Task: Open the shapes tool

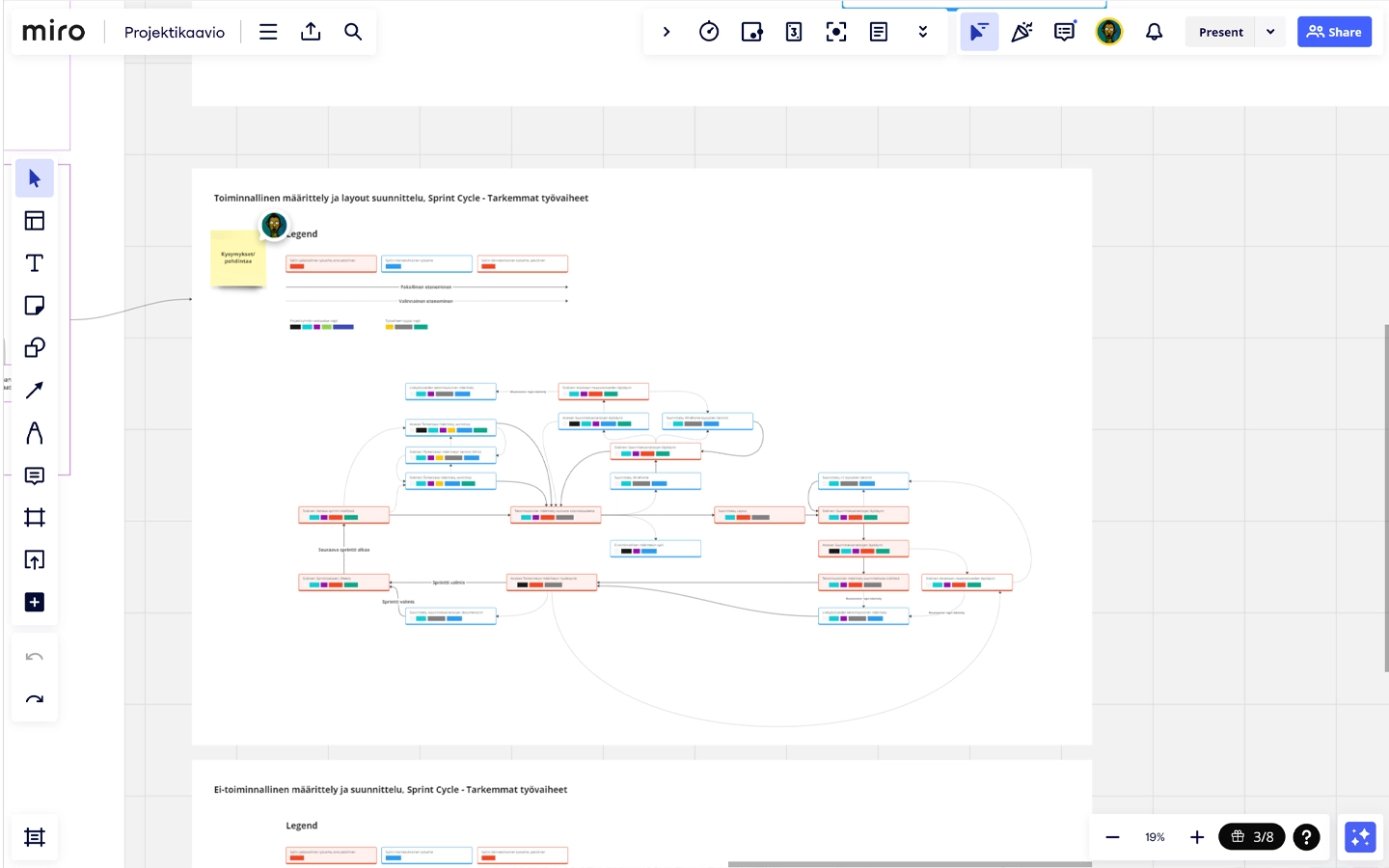Action: pyautogui.click(x=34, y=347)
